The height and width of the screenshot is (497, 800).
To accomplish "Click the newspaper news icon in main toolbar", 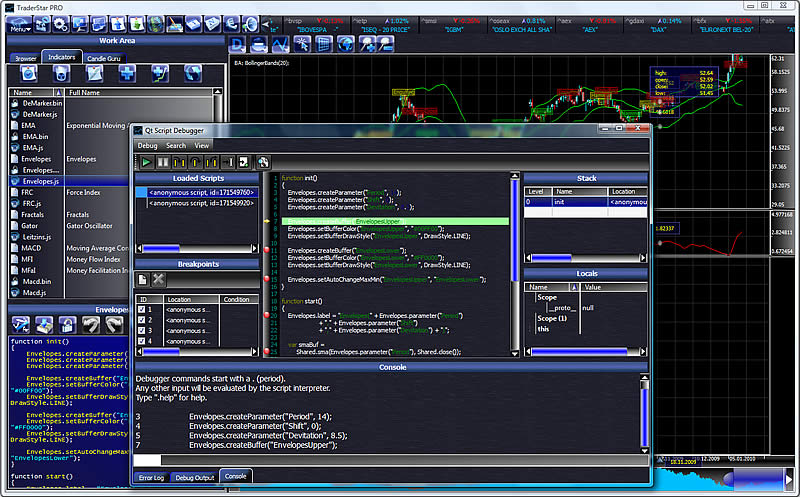I will 212,24.
